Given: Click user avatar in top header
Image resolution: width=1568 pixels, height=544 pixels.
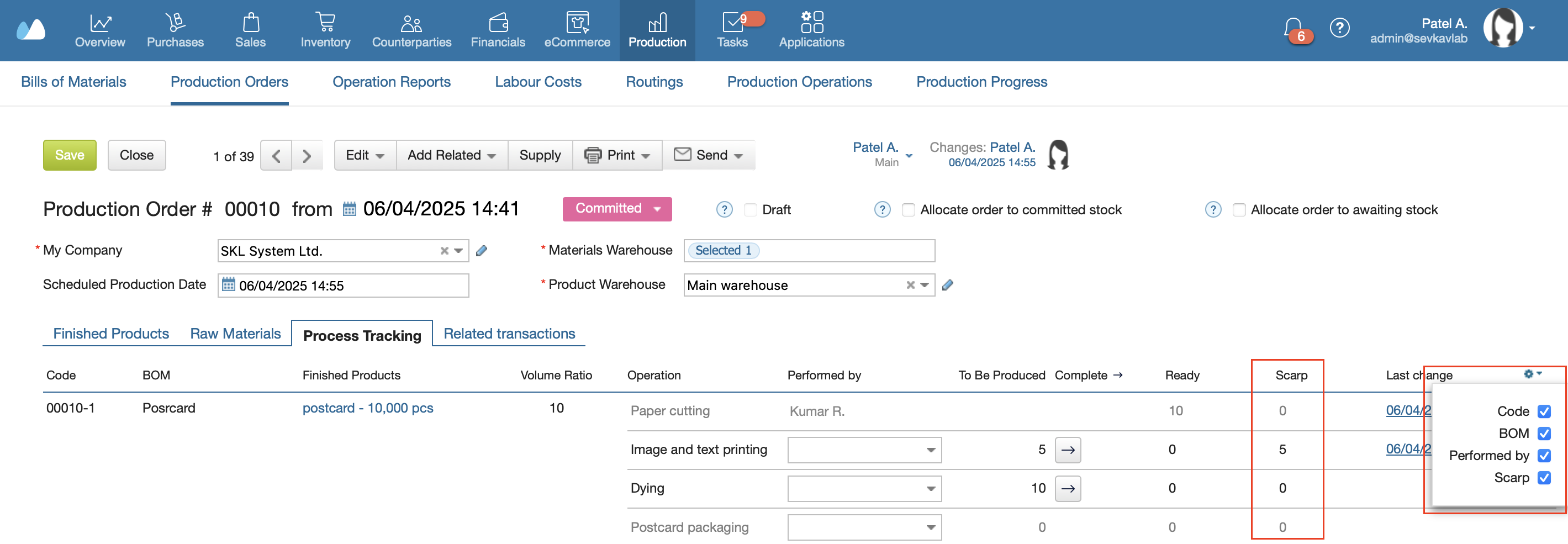Looking at the screenshot, I should (x=1503, y=28).
